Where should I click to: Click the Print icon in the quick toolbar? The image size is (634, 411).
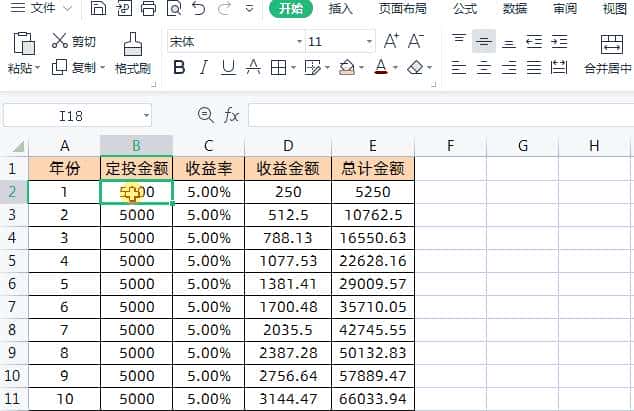click(x=148, y=8)
